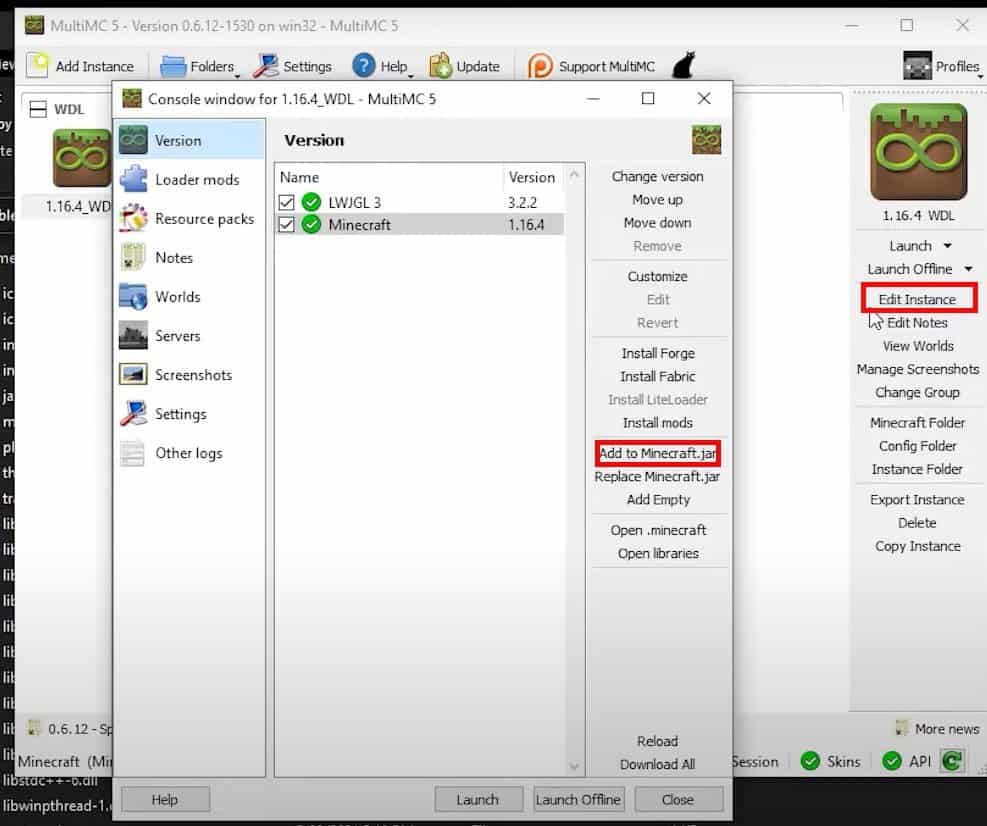Open Config Folder from the sidebar

click(917, 446)
